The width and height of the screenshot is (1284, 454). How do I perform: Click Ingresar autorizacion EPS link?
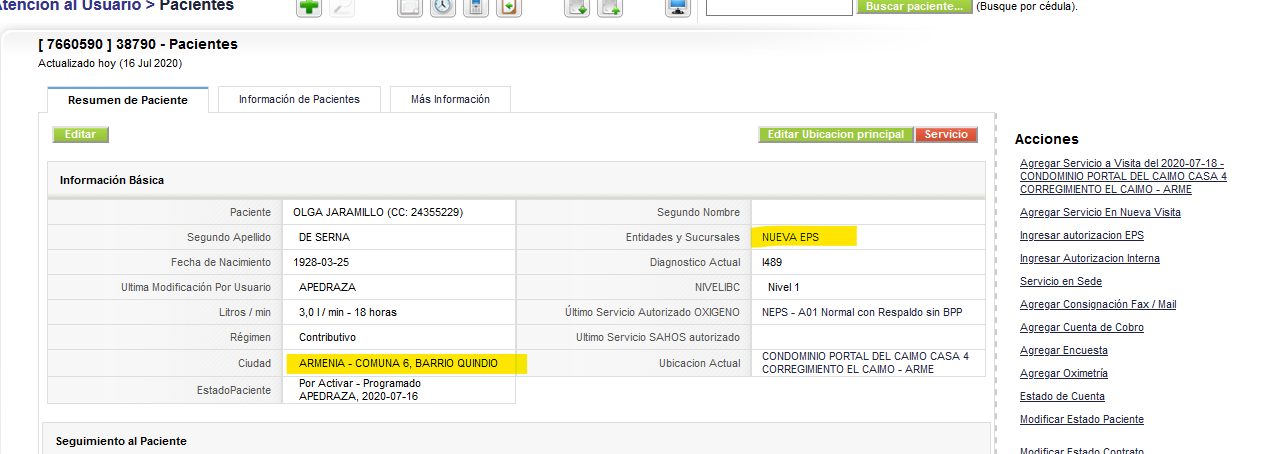tap(1082, 235)
